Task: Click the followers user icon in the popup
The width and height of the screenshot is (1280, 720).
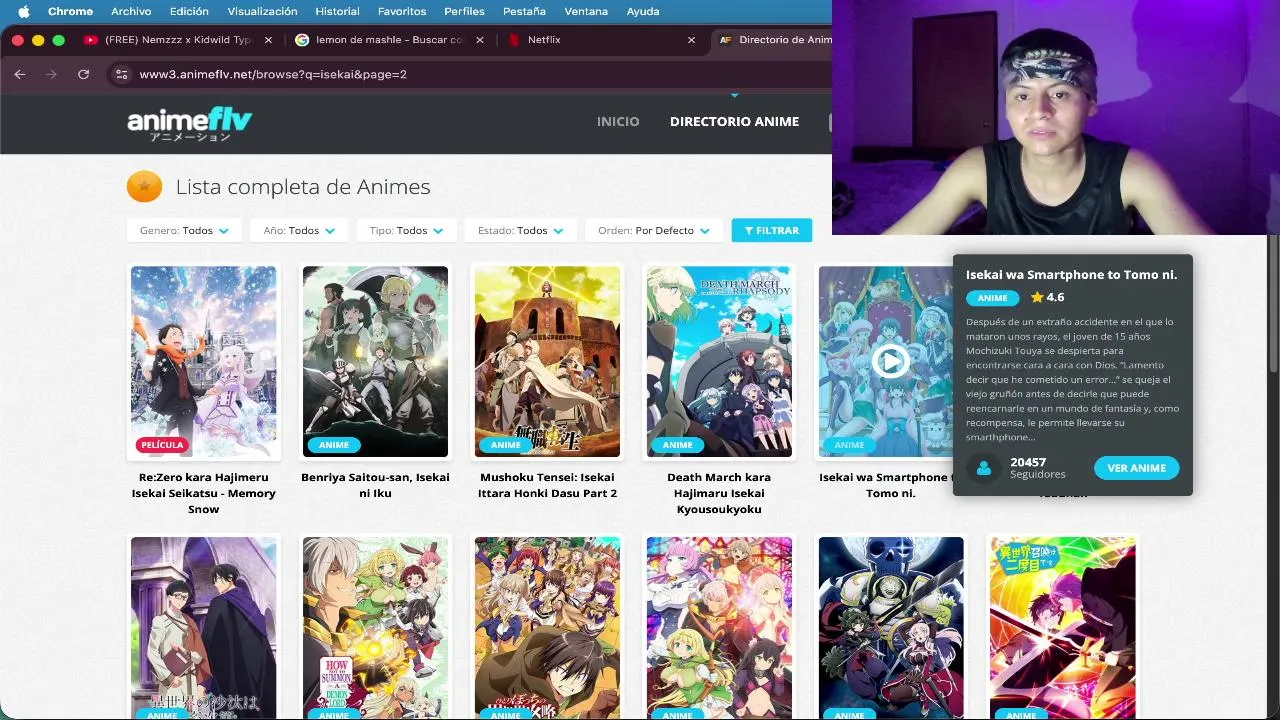Action: pos(984,468)
